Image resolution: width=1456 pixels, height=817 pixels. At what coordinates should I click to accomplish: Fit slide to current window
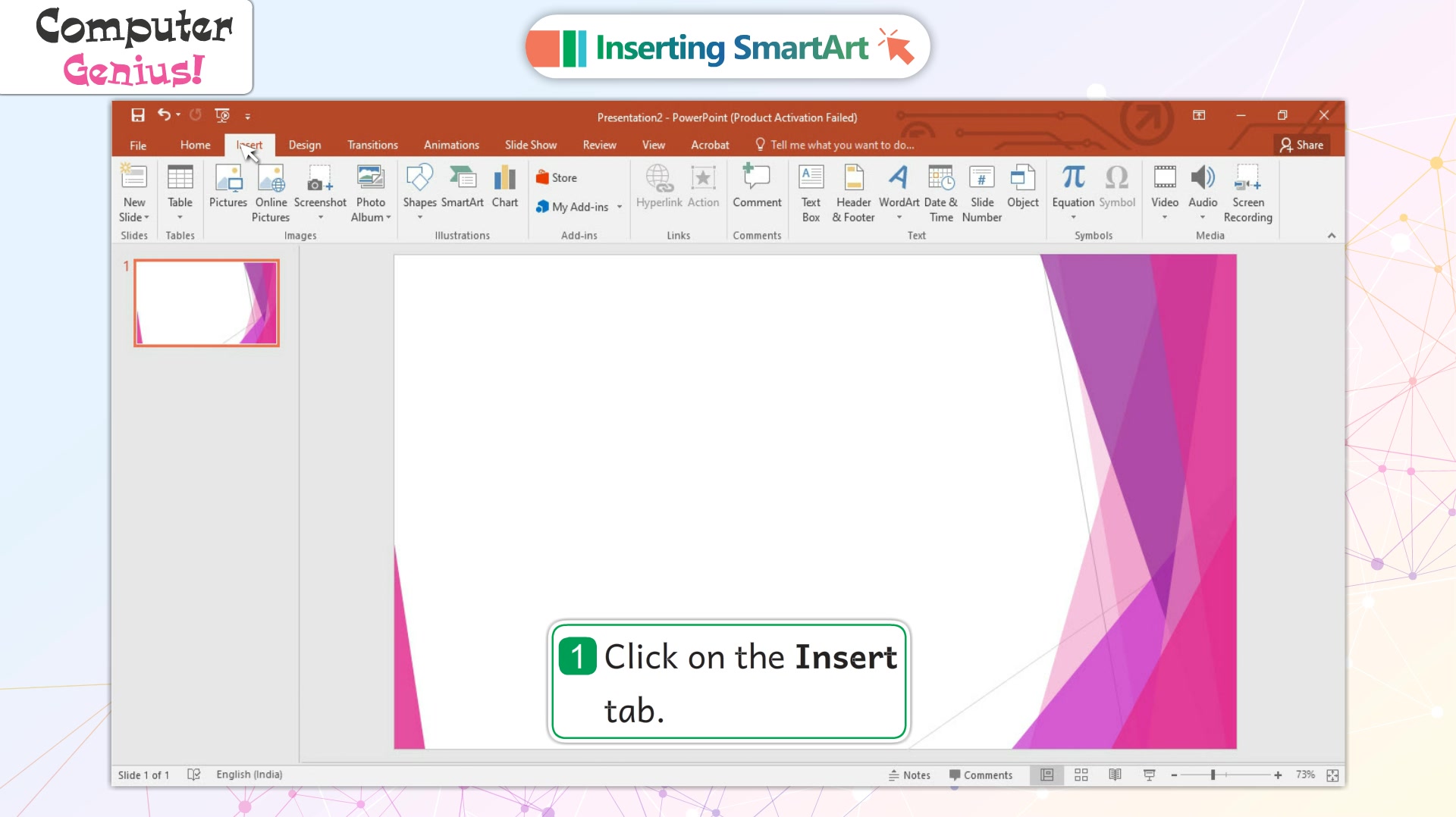point(1333,775)
